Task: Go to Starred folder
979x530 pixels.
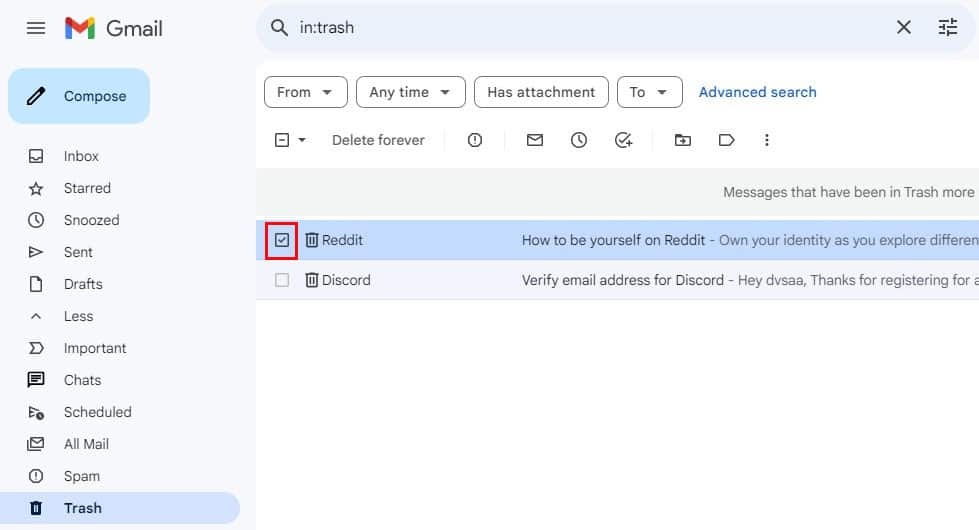Action: 87,188
